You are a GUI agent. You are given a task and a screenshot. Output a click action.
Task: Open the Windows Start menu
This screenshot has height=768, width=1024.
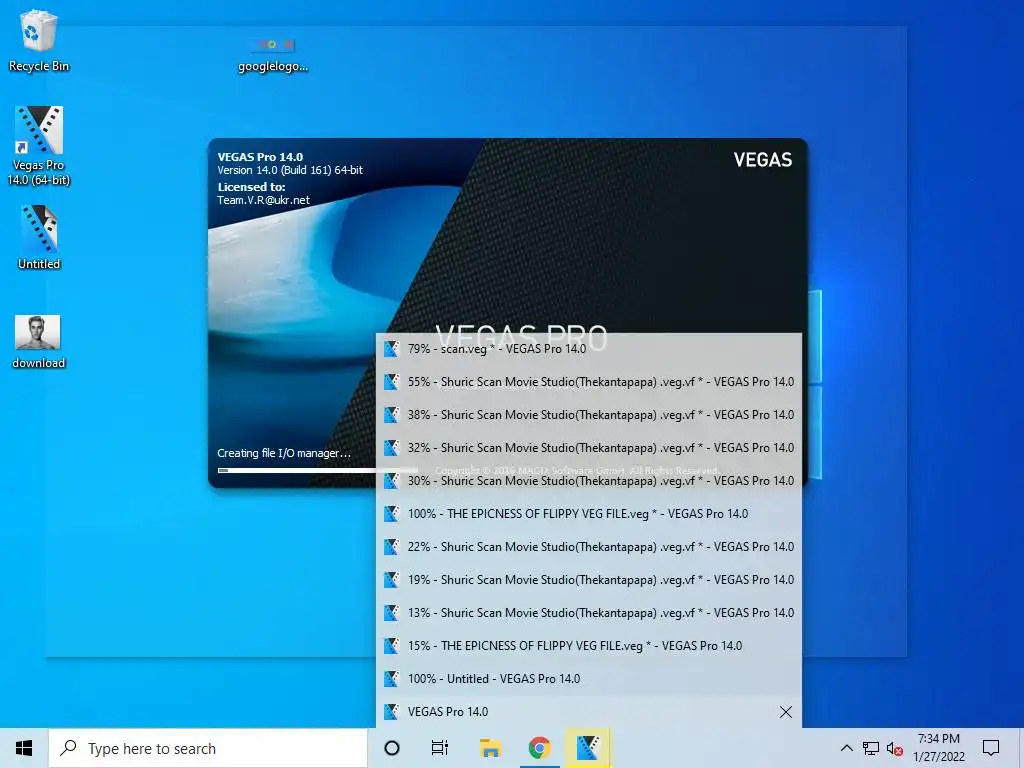(24, 748)
